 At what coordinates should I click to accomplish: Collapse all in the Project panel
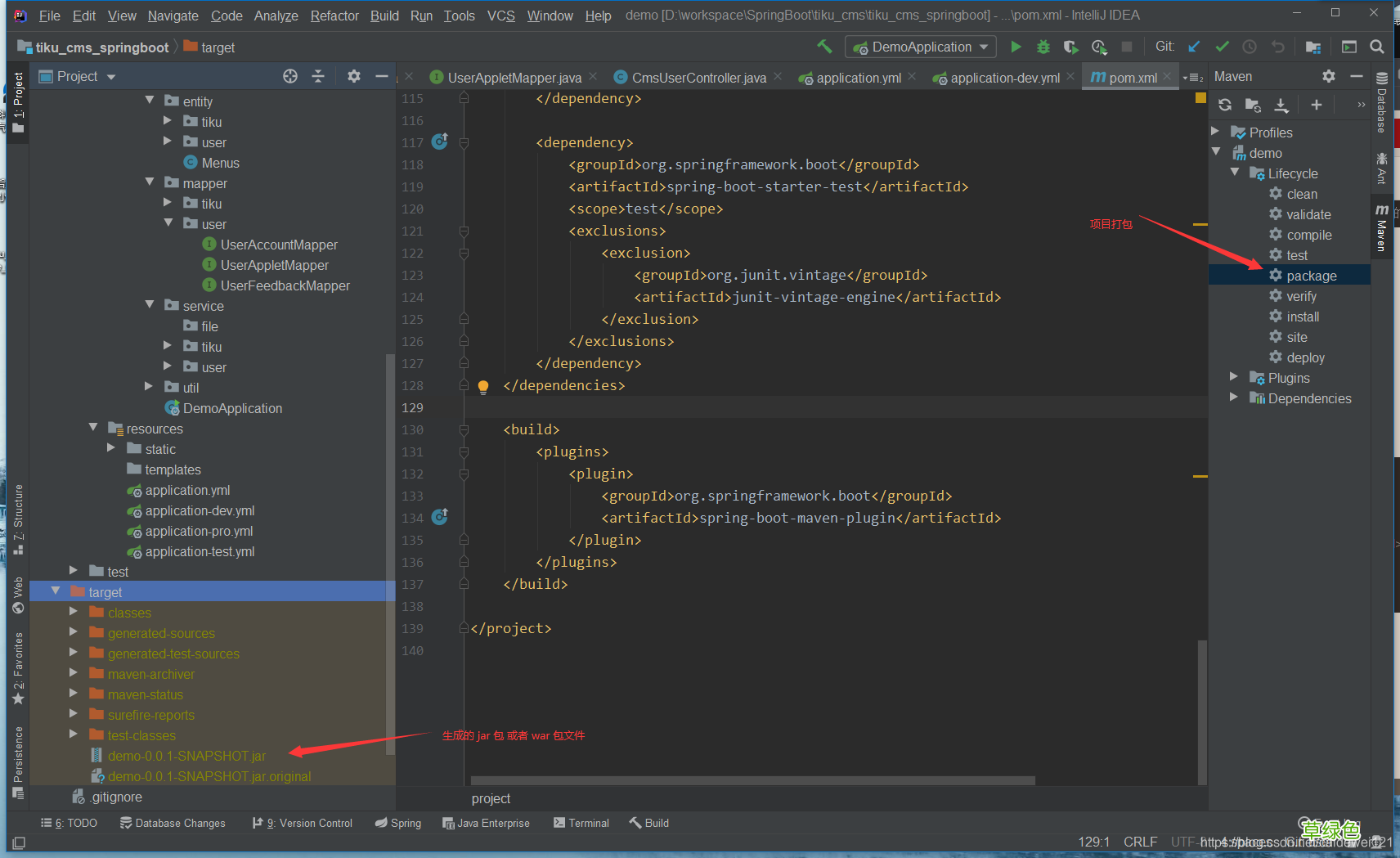click(318, 76)
